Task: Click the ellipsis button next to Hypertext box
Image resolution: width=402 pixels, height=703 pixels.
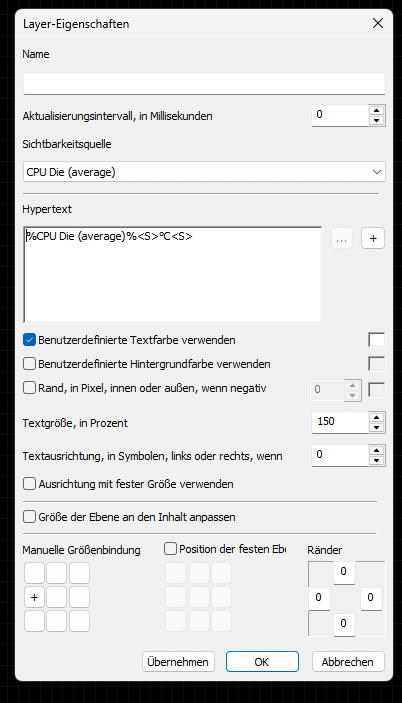Action: click(341, 239)
